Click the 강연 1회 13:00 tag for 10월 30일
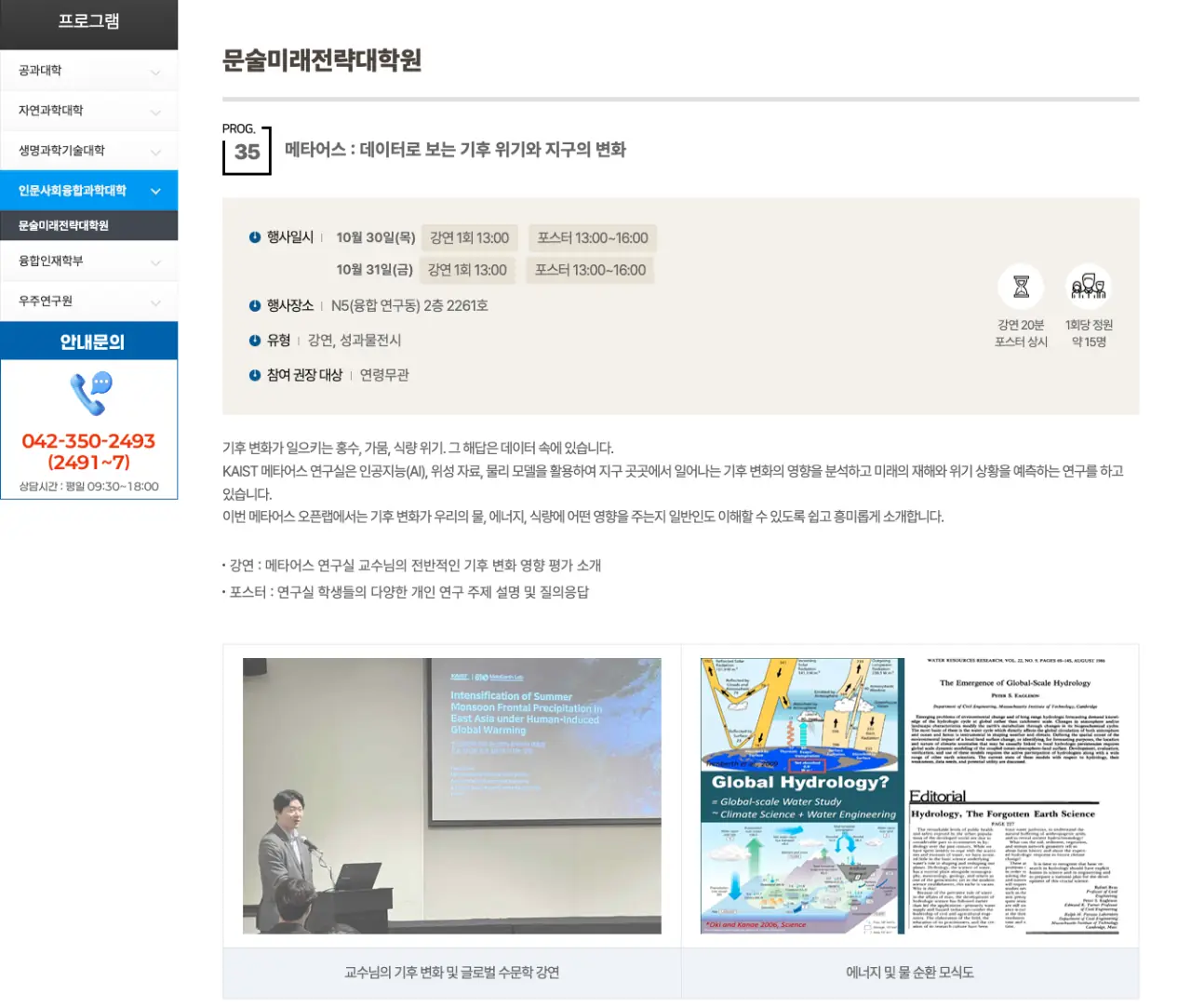 pyautogui.click(x=469, y=238)
